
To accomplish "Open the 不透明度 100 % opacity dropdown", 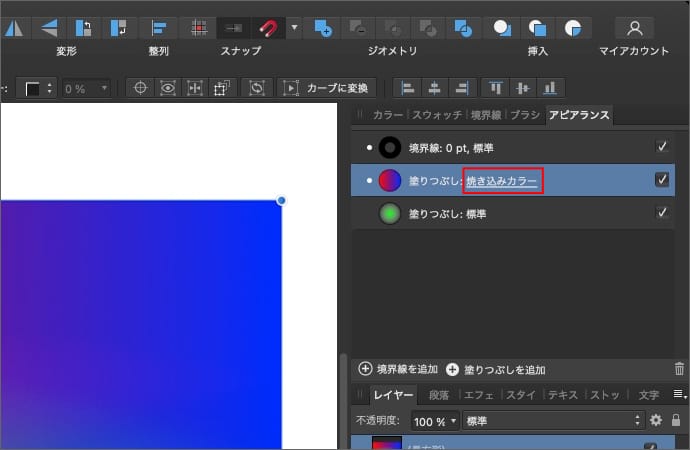I will (x=434, y=420).
